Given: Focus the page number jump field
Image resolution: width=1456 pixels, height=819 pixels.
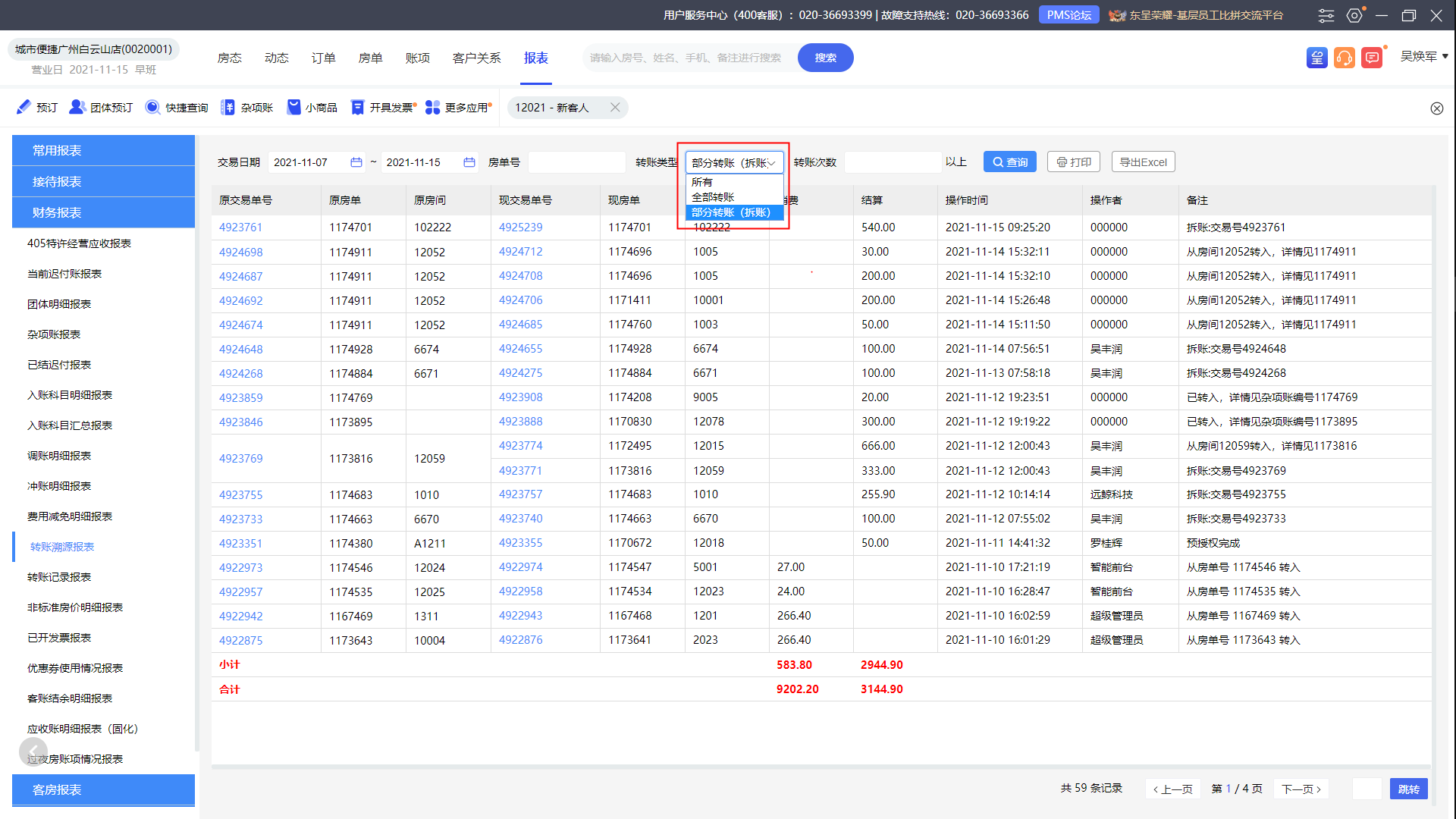Looking at the screenshot, I should [x=1367, y=789].
